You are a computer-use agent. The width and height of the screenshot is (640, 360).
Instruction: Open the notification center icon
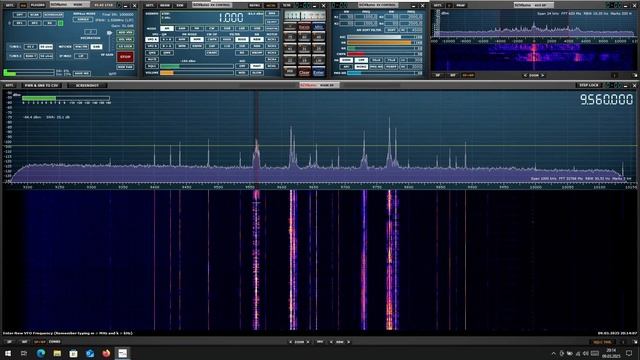629,353
